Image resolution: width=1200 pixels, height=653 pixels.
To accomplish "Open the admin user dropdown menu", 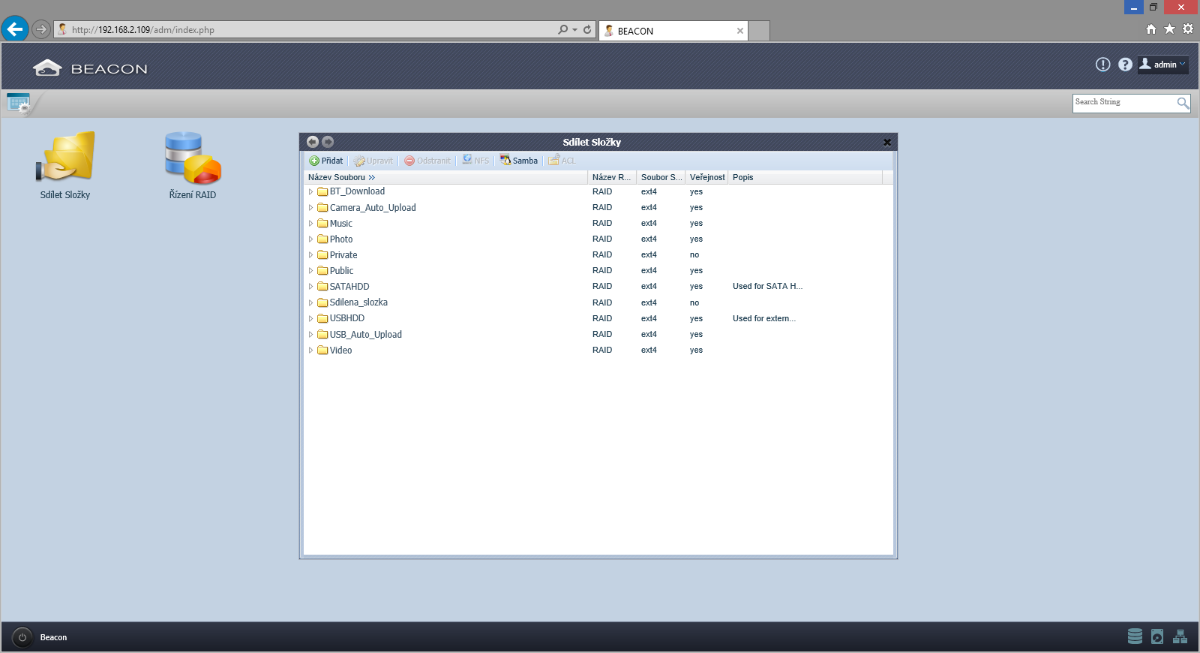I will 1163,65.
